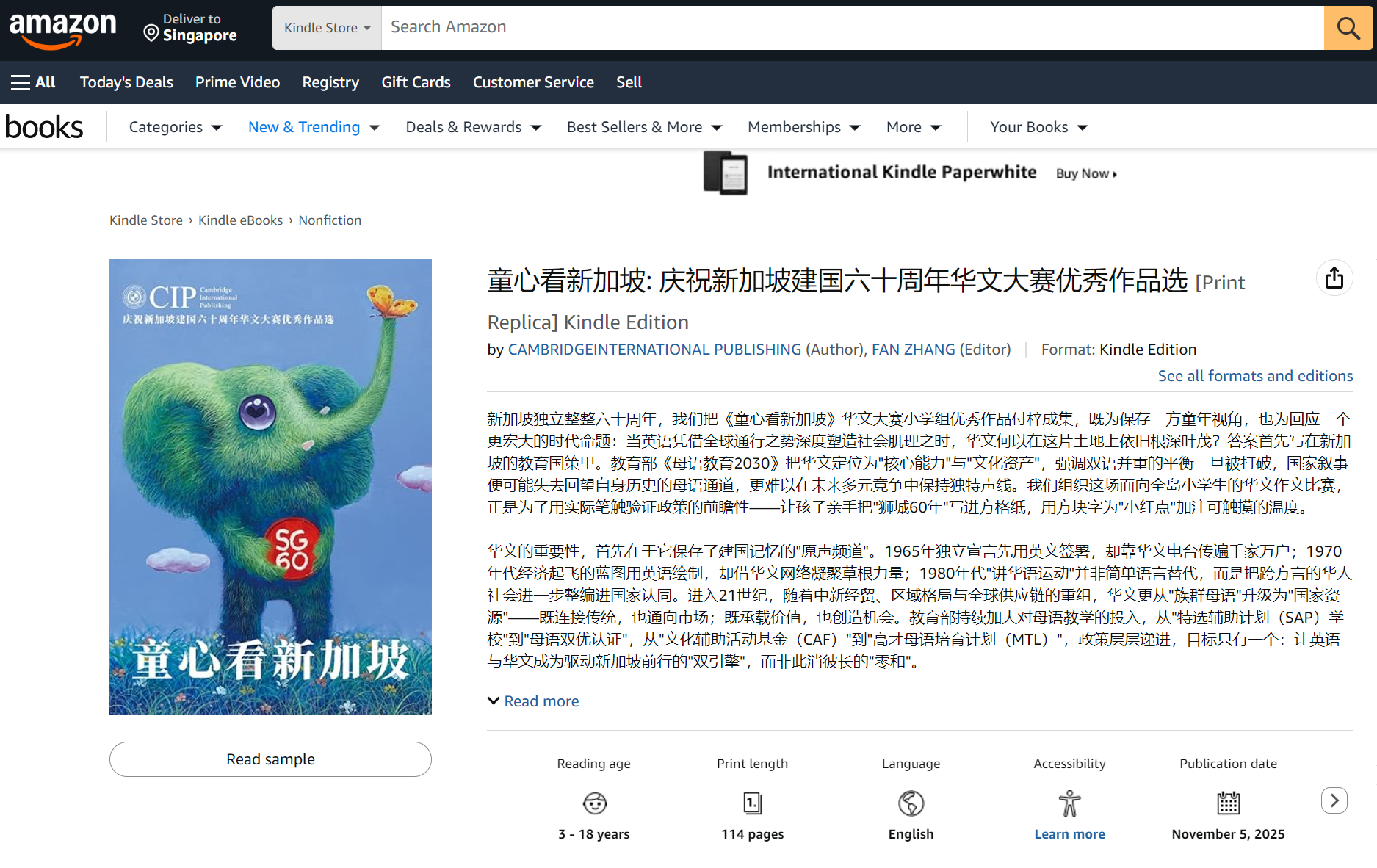Click the Kindle Paperwhite device image
1377x868 pixels.
click(725, 173)
